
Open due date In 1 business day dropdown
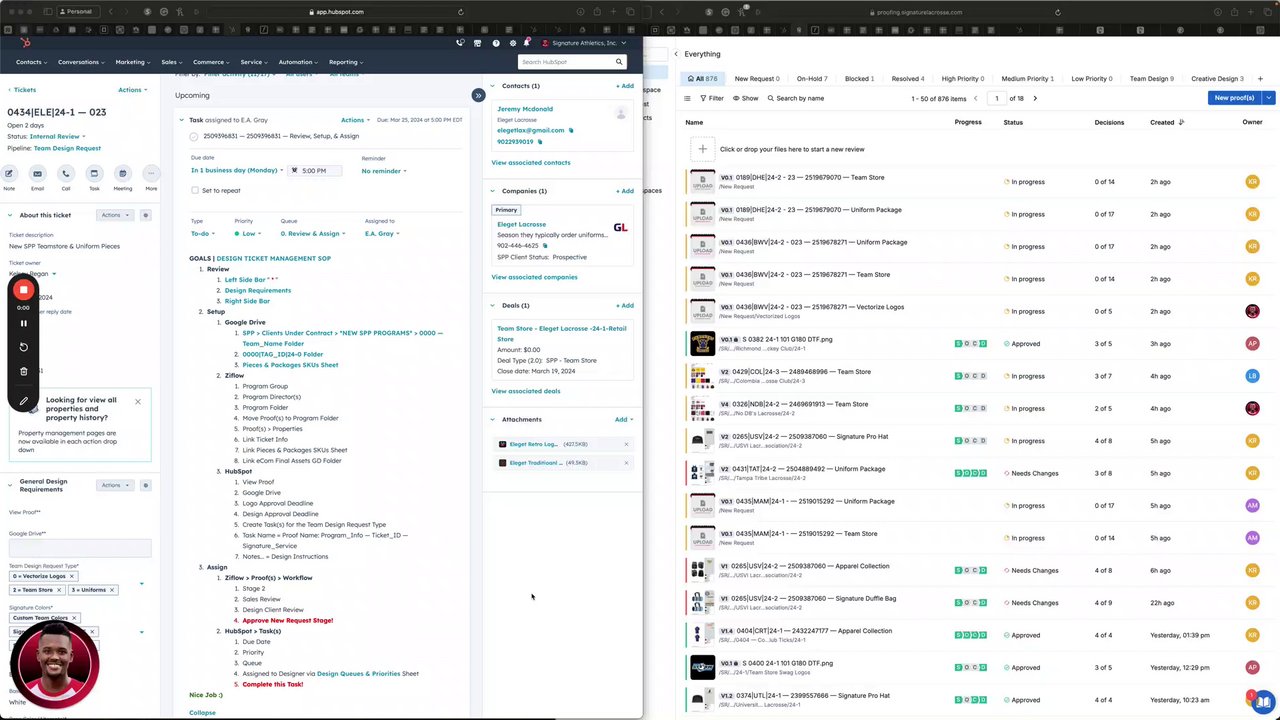click(237, 170)
